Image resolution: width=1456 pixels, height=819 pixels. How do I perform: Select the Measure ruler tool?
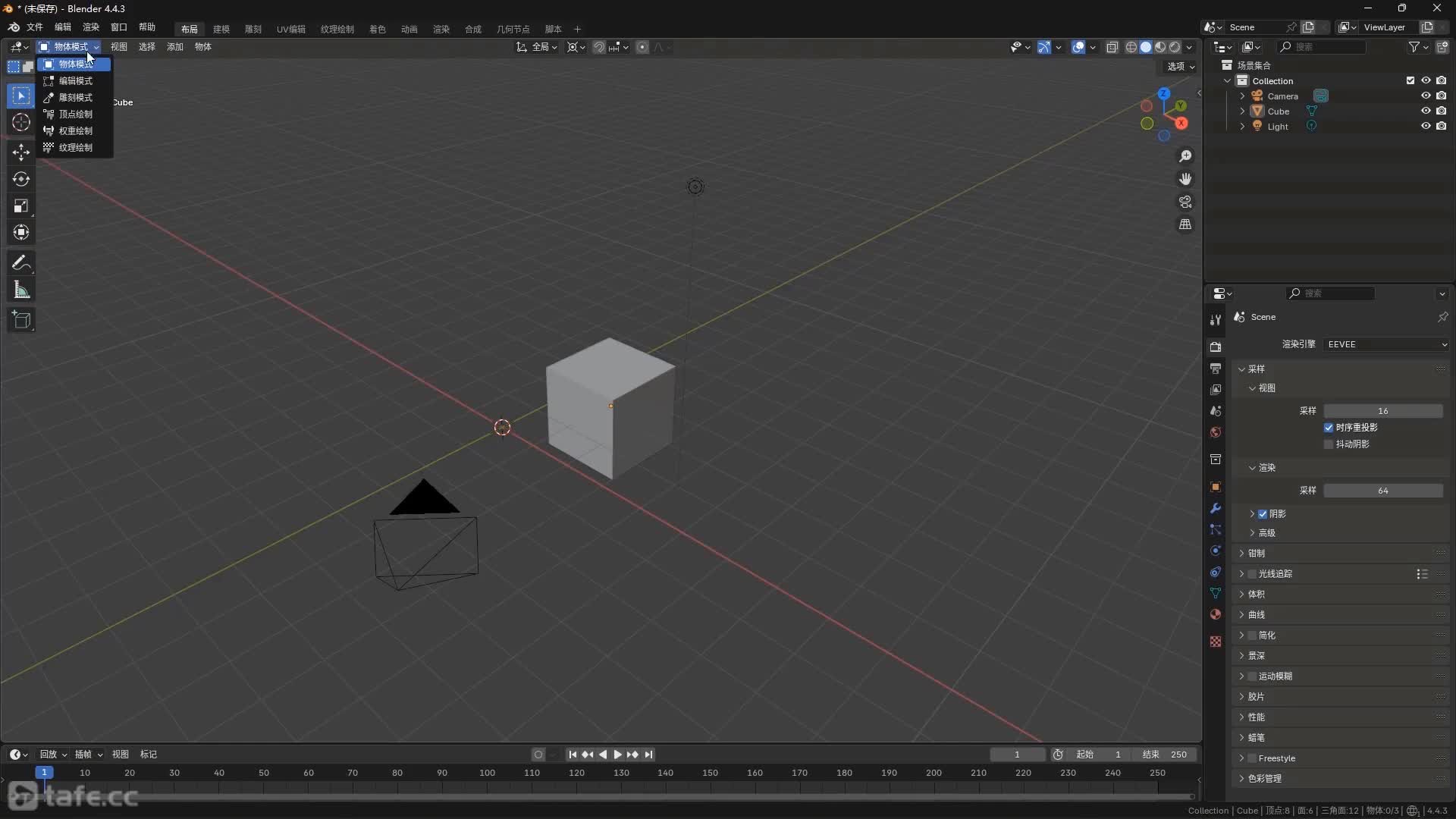pyautogui.click(x=20, y=290)
